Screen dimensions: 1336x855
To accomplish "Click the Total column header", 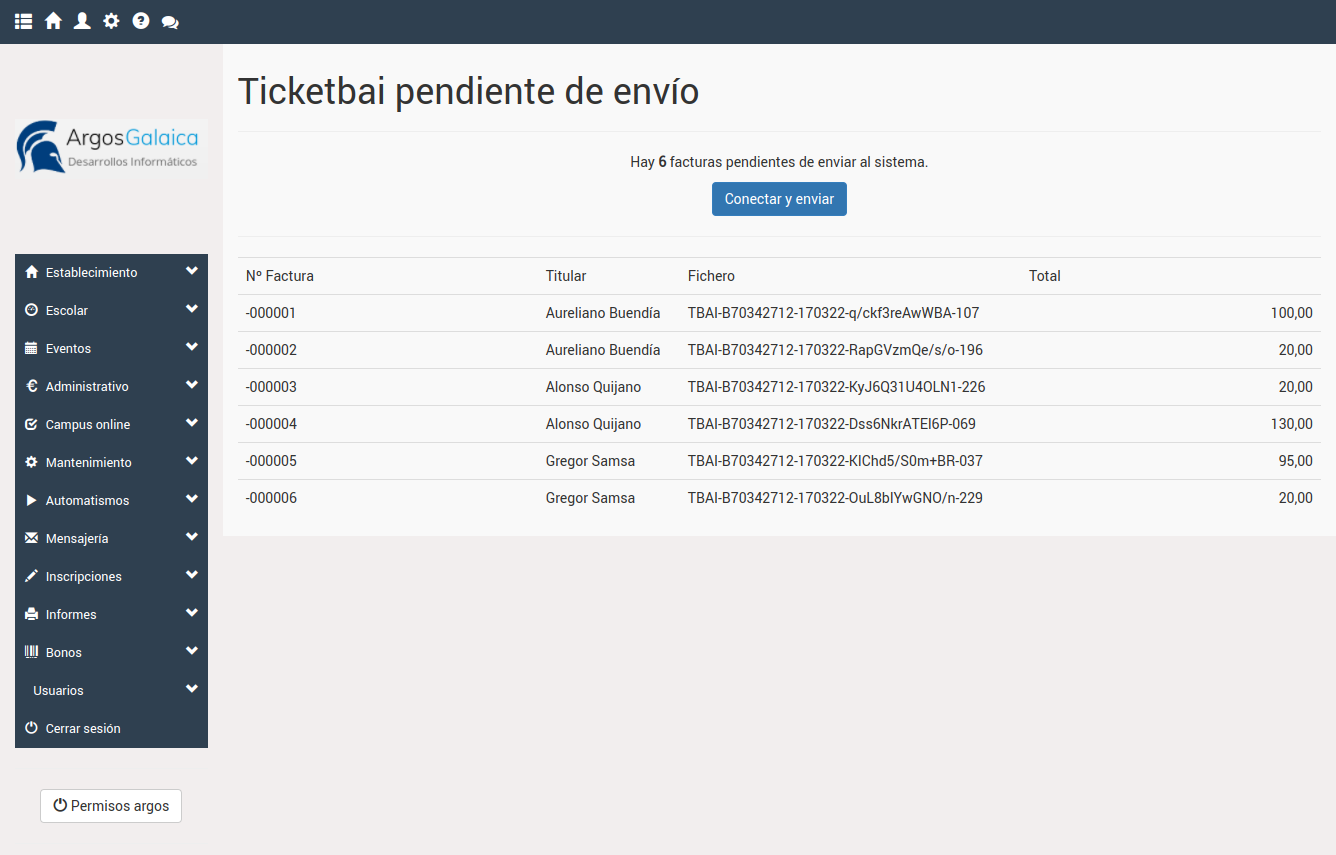I will tap(1045, 276).
